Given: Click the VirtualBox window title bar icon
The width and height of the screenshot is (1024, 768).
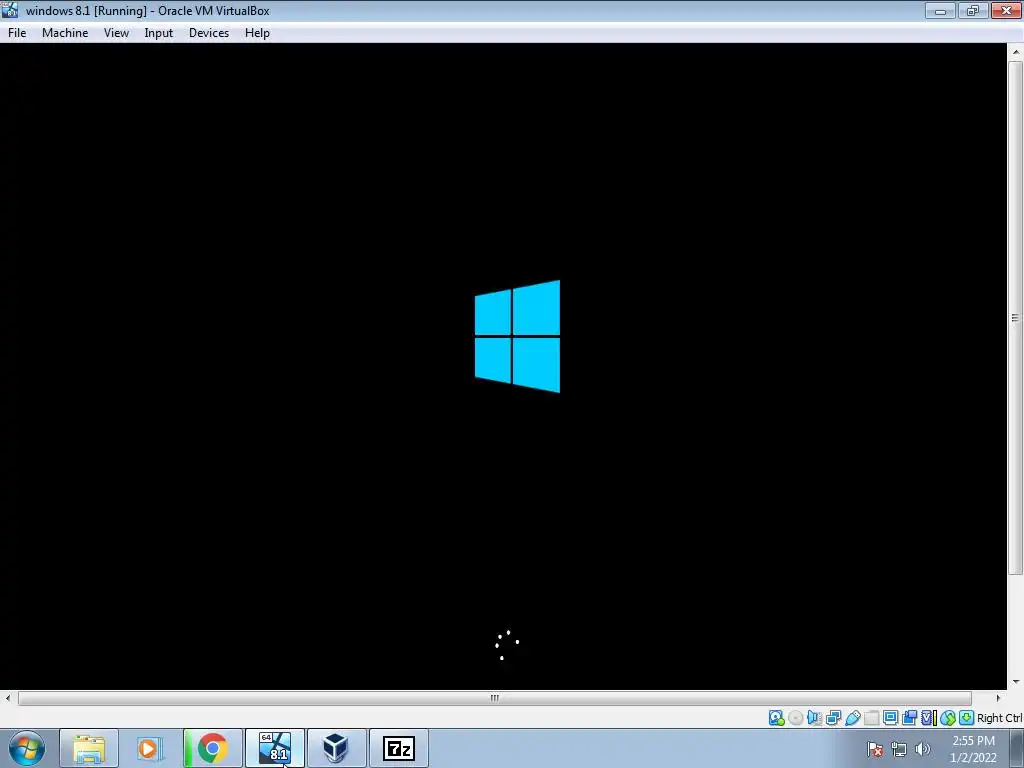Looking at the screenshot, I should [x=10, y=10].
